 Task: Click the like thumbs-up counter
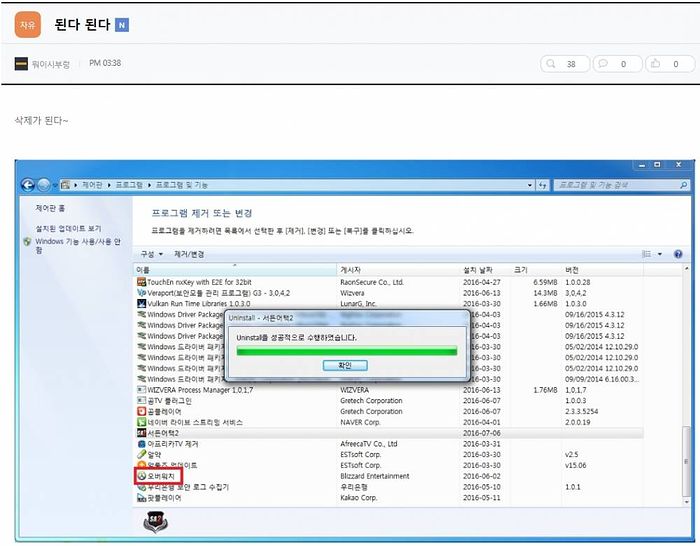[x=668, y=64]
